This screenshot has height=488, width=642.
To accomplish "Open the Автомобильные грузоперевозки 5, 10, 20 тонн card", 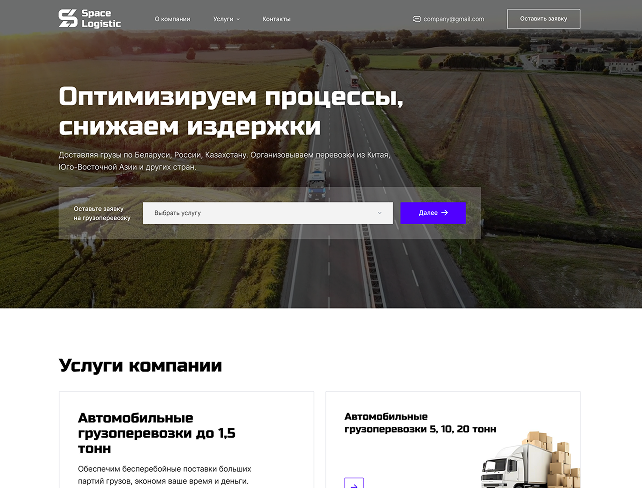I will coord(453,440).
